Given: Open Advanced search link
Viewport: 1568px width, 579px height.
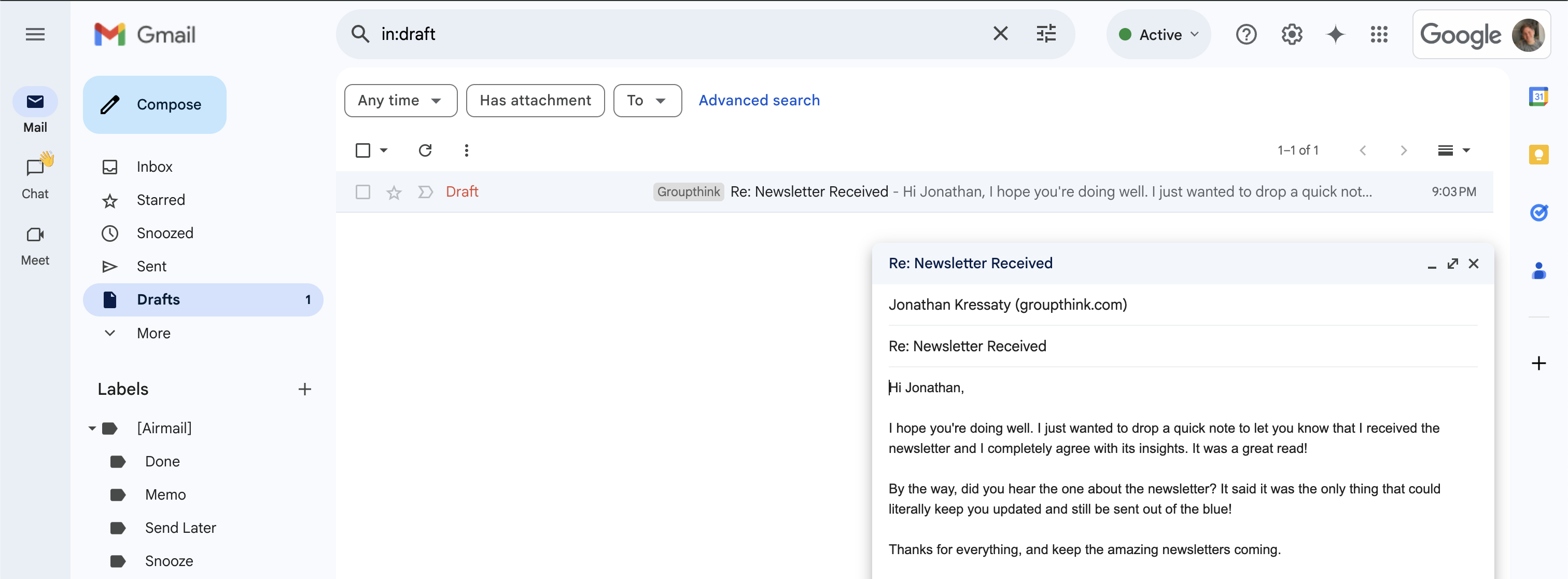Looking at the screenshot, I should click(x=759, y=101).
